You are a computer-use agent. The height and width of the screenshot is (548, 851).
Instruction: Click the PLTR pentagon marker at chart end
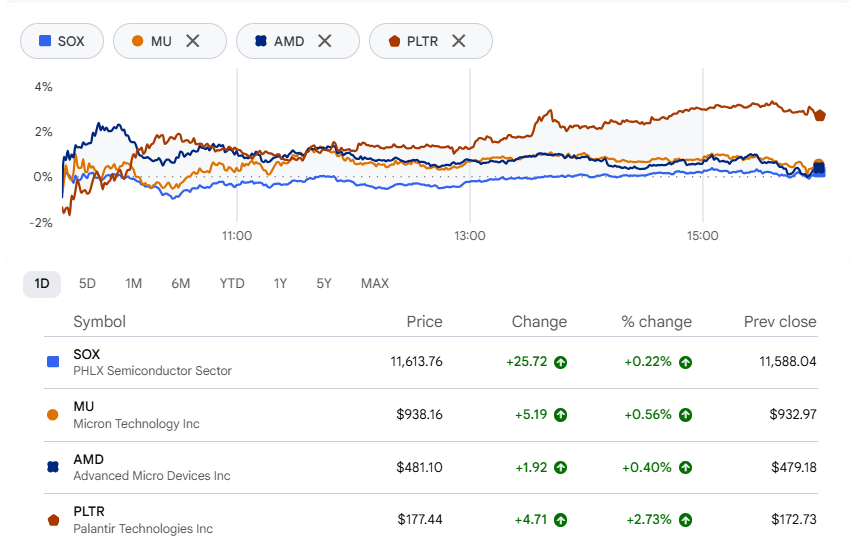tap(820, 115)
